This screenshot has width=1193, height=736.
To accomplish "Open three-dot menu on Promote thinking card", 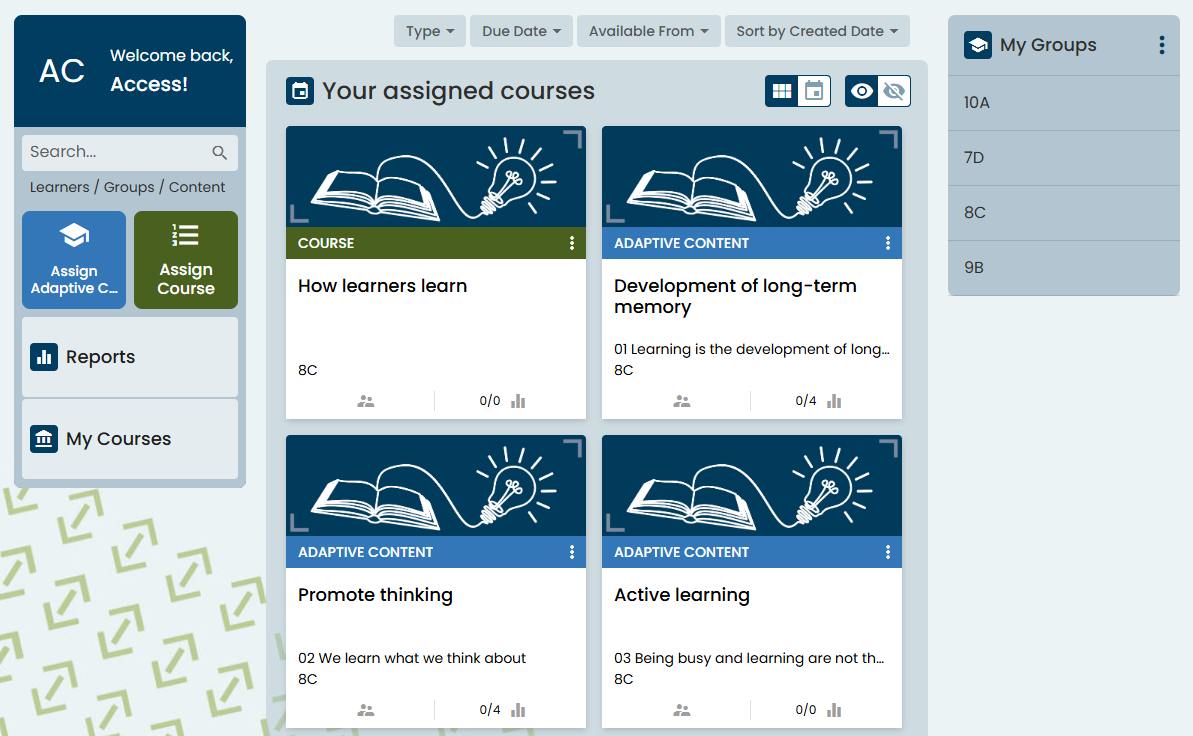I will (572, 552).
